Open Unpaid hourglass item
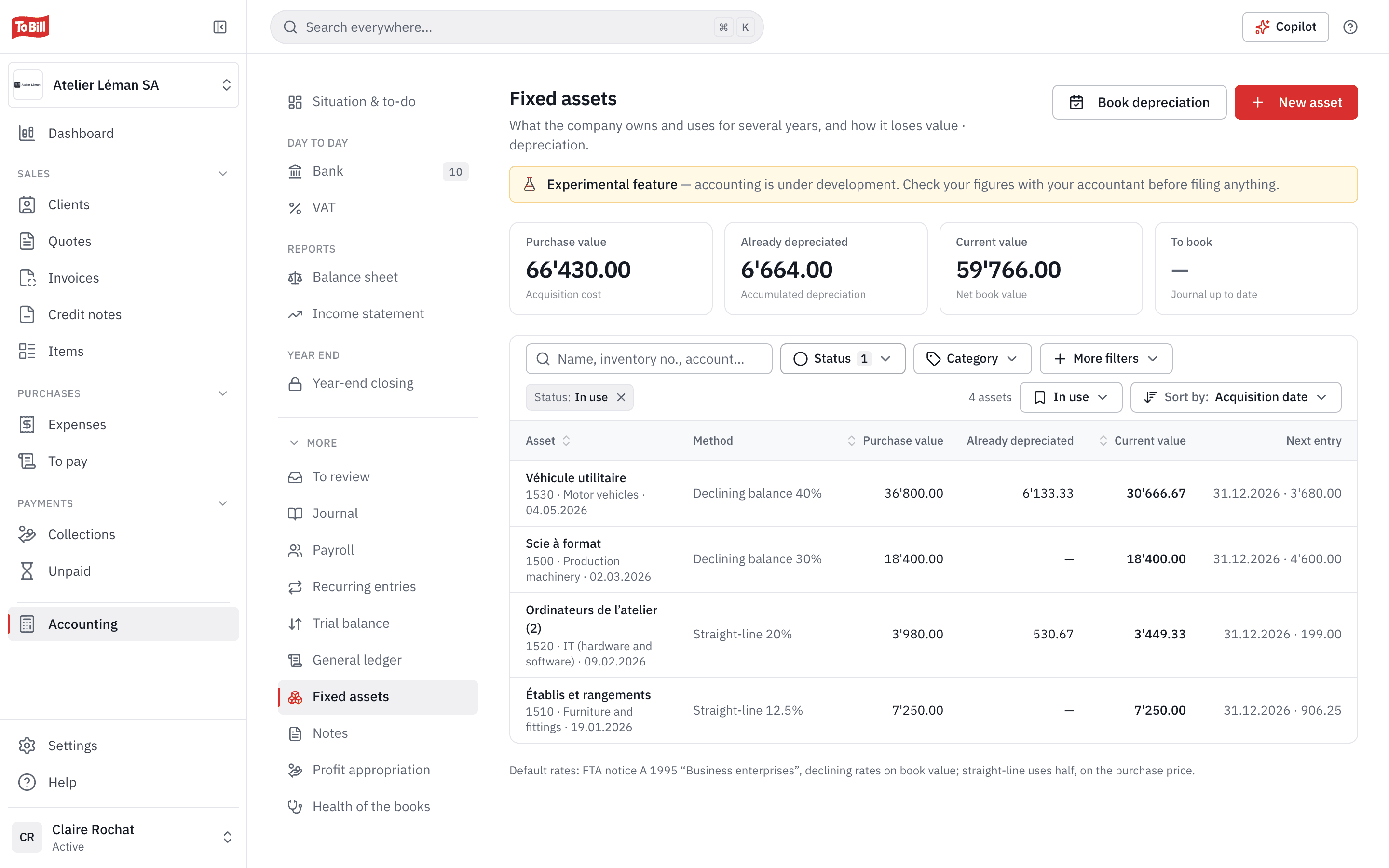The height and width of the screenshot is (868, 1389). point(123,571)
